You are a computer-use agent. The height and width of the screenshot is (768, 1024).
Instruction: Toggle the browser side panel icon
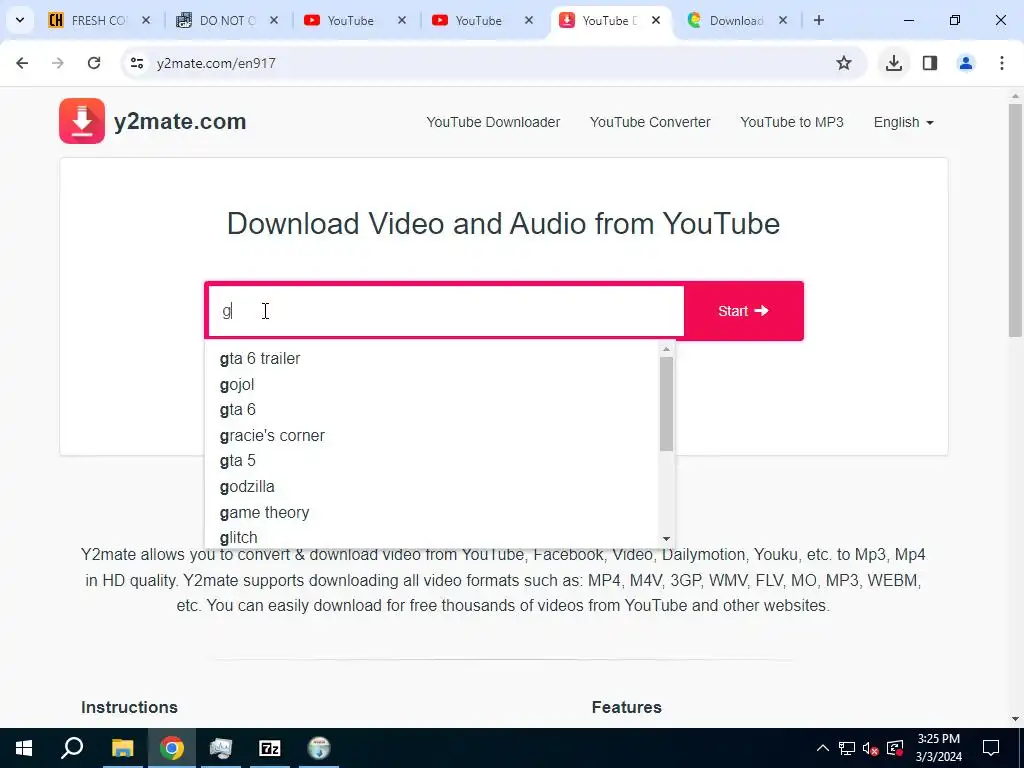tap(930, 63)
